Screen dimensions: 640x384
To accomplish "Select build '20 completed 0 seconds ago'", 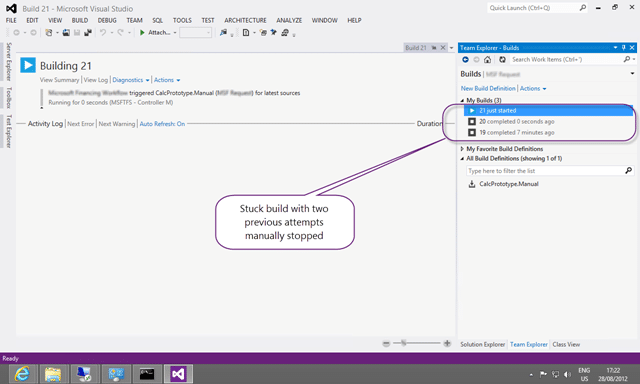I will point(548,122).
